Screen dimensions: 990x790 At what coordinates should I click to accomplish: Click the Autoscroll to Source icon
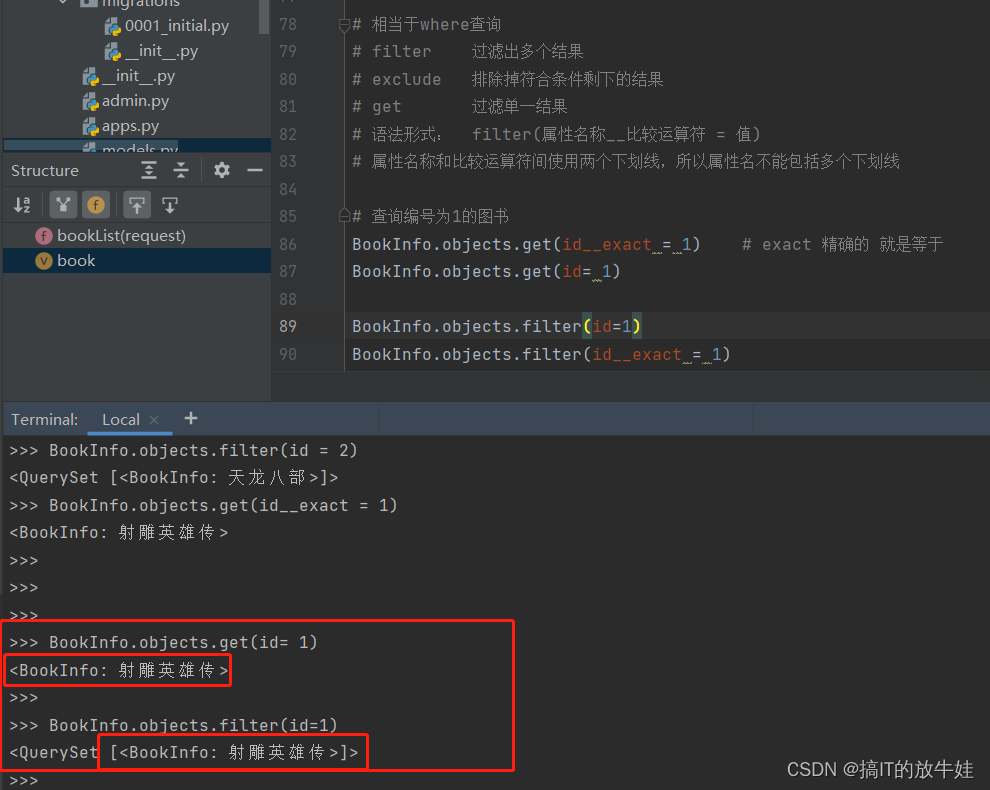(137, 205)
